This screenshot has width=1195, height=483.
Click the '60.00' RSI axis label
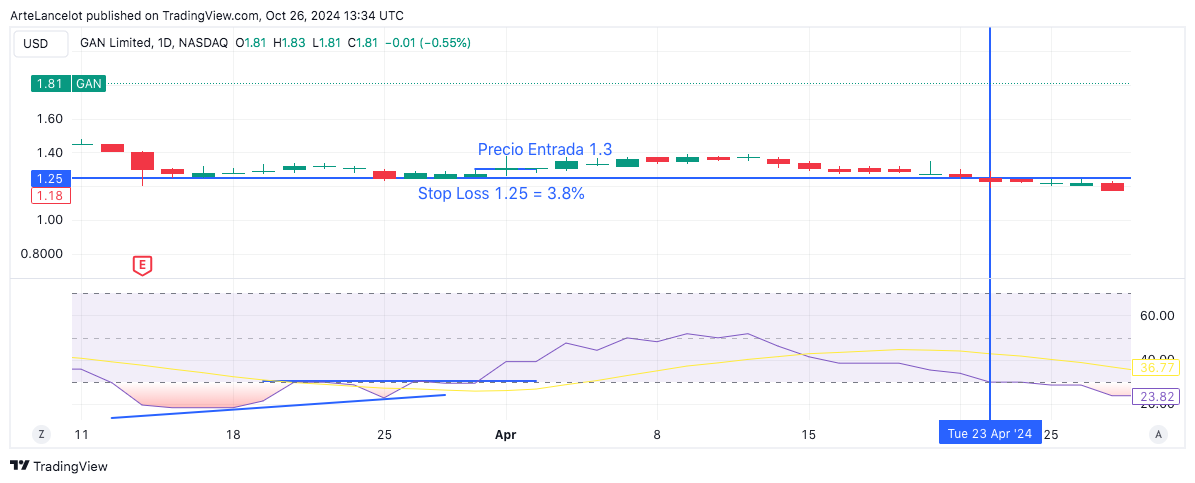coord(1155,315)
